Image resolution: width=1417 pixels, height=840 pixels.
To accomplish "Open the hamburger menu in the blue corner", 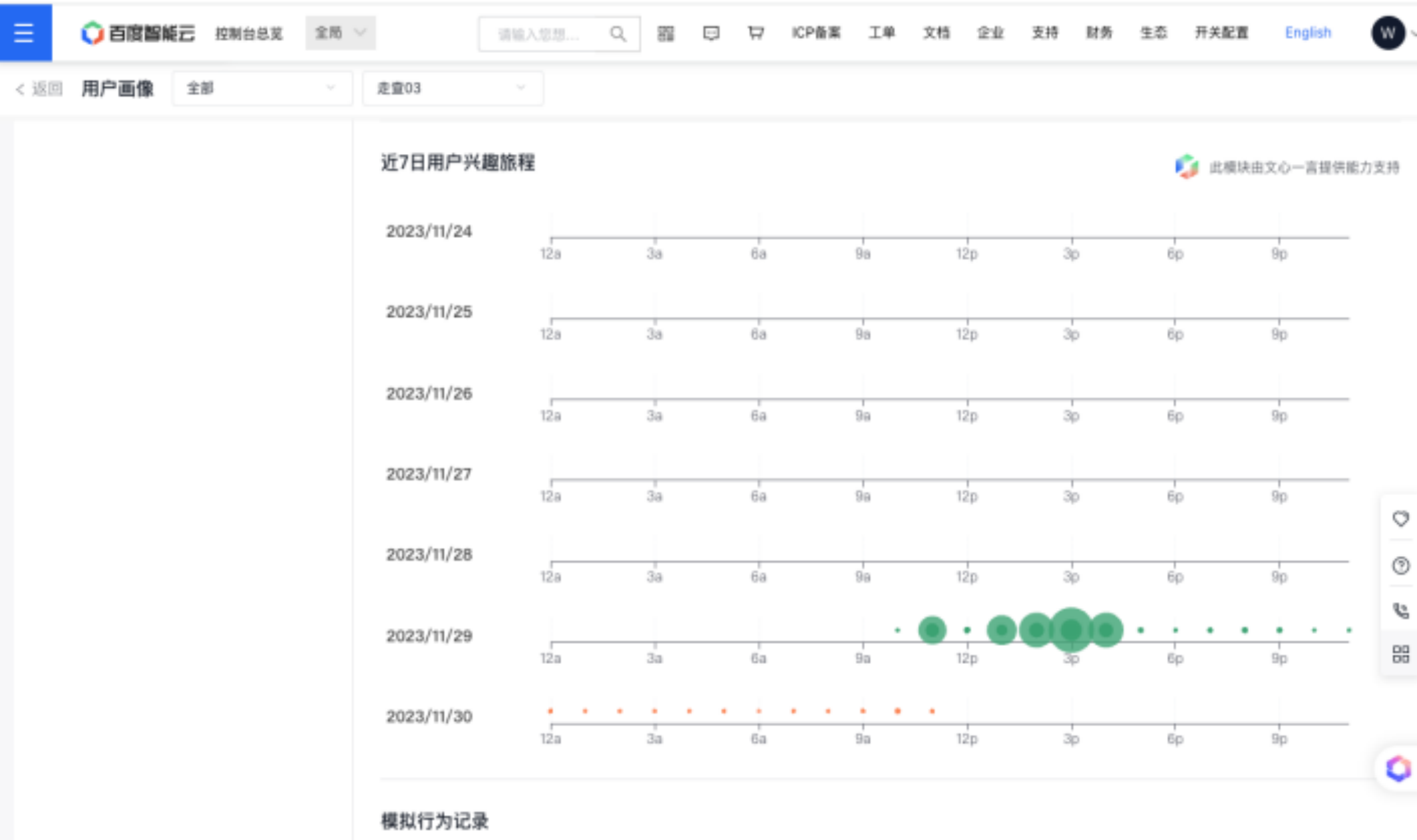I will click(x=25, y=32).
